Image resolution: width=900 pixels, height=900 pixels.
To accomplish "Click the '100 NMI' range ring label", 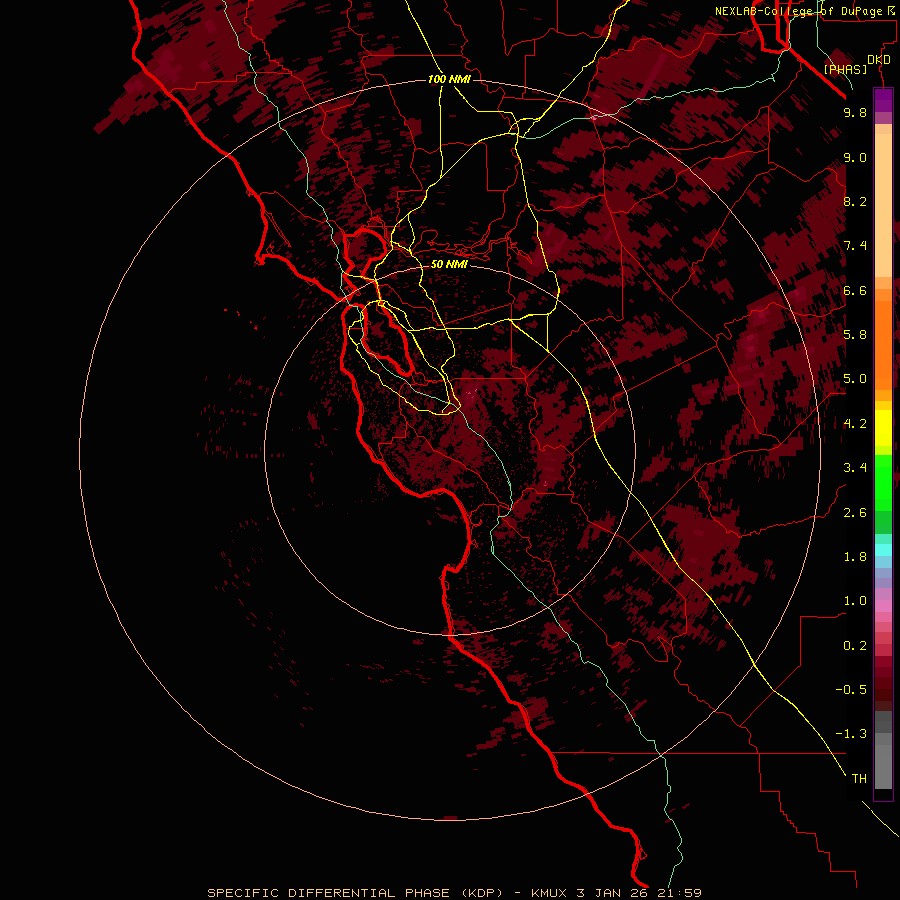I will [449, 79].
